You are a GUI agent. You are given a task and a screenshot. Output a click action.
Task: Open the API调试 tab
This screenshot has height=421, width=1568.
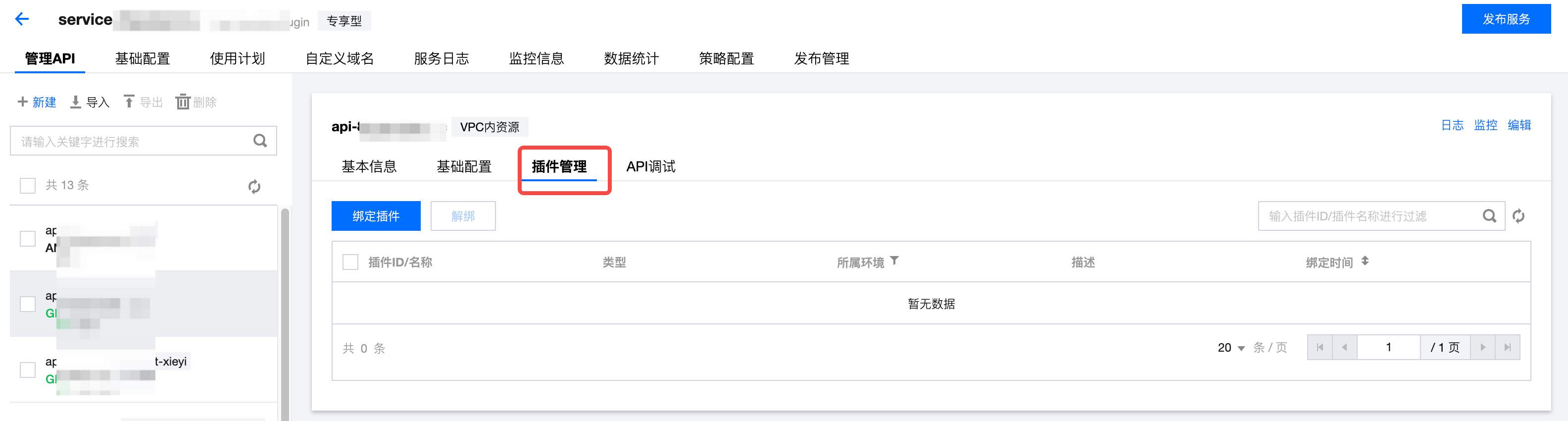(x=651, y=166)
